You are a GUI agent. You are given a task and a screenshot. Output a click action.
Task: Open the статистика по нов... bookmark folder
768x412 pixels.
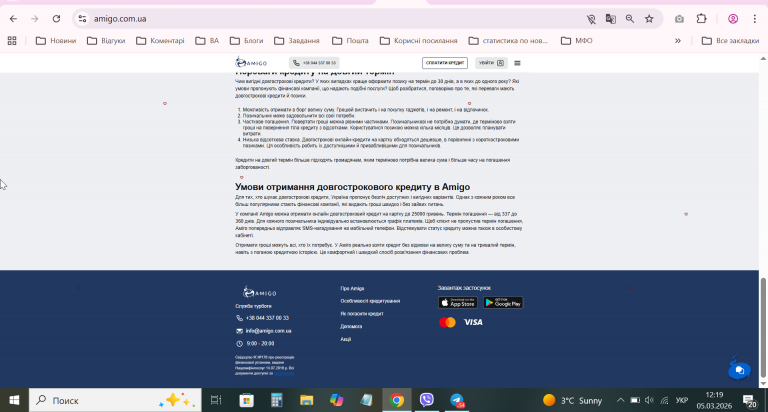pyautogui.click(x=508, y=41)
